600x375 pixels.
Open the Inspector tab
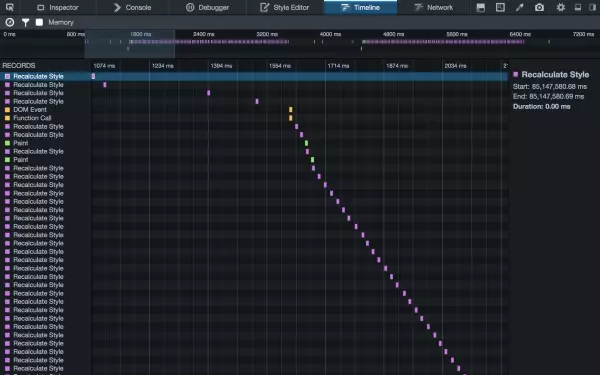[x=57, y=7]
